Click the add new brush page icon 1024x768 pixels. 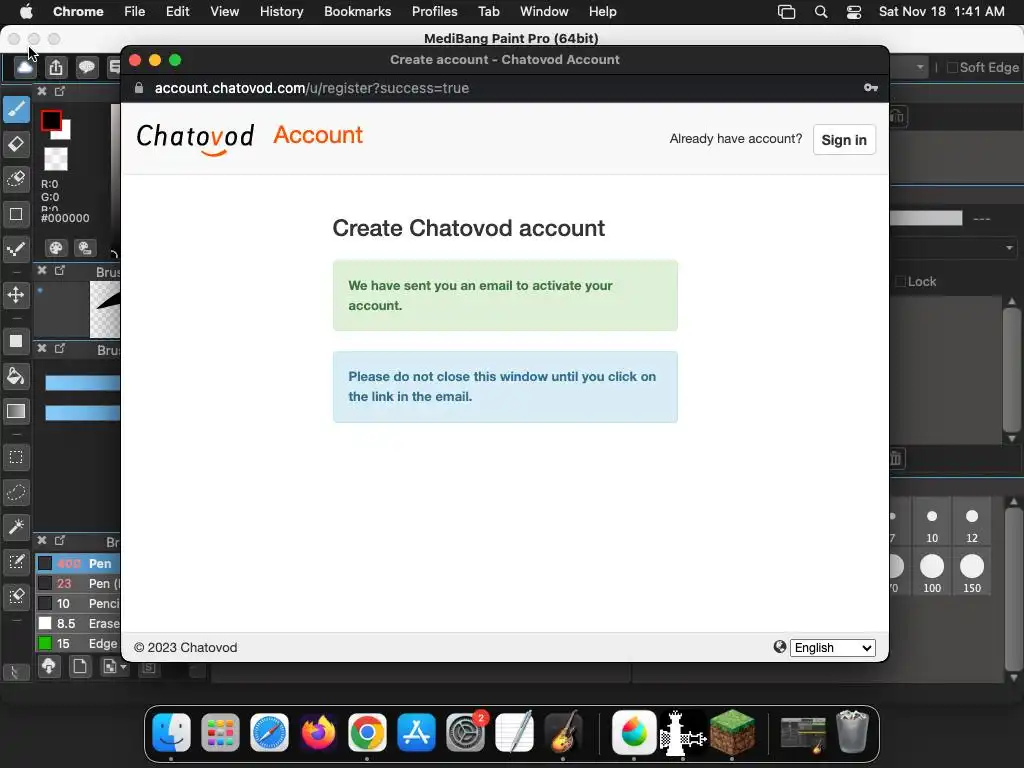coord(80,666)
